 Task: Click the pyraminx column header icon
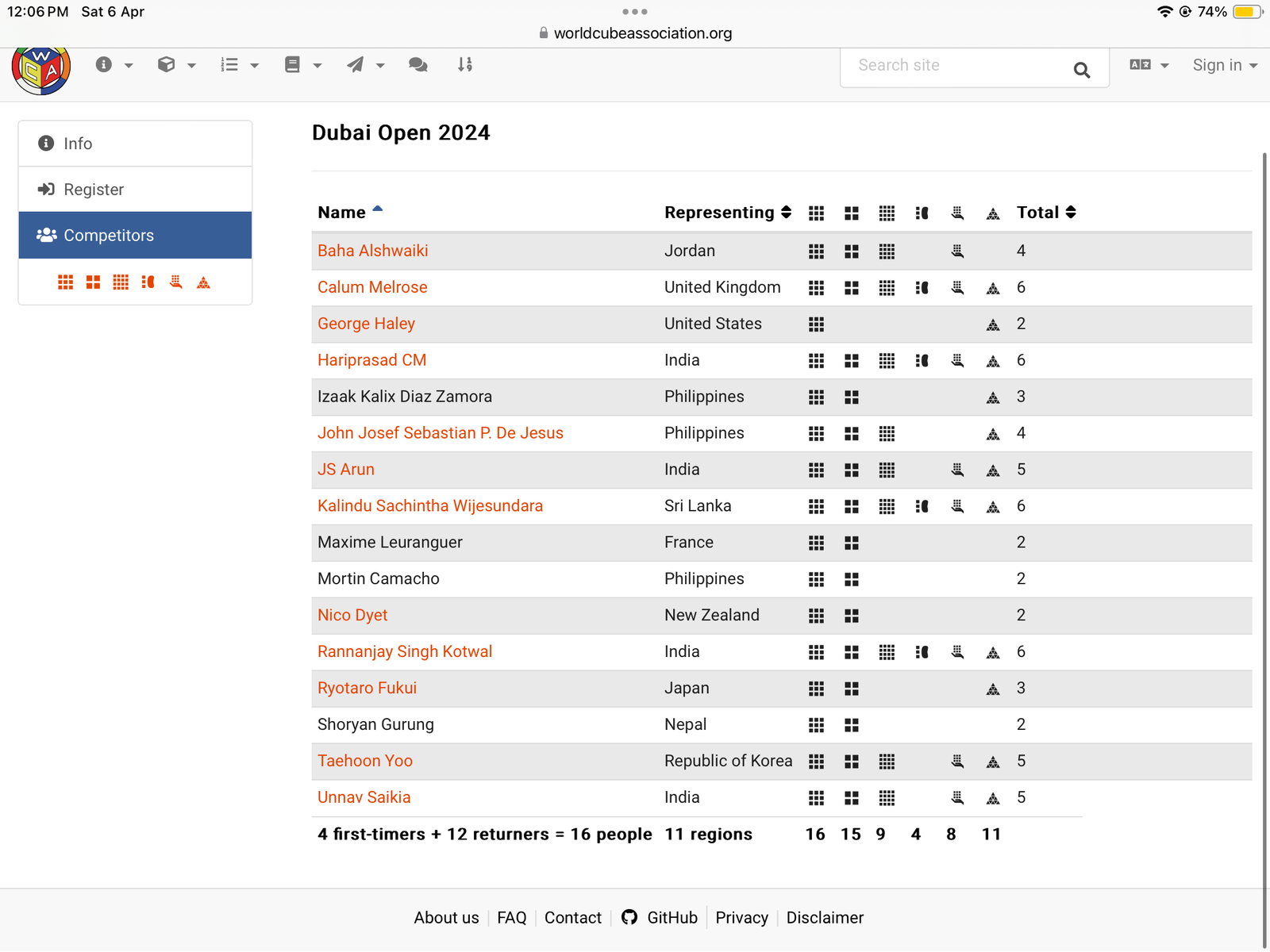(993, 213)
